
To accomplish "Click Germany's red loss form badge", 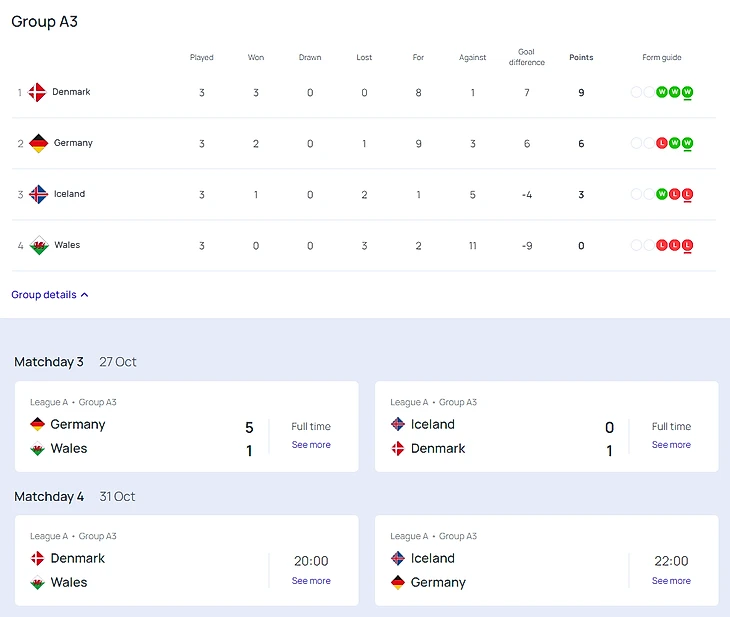I will [662, 143].
